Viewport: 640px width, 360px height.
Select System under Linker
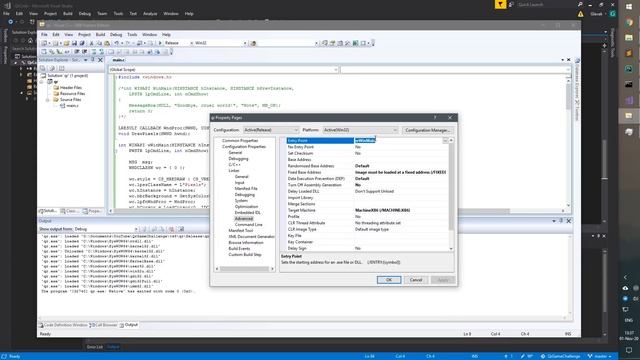(241, 200)
